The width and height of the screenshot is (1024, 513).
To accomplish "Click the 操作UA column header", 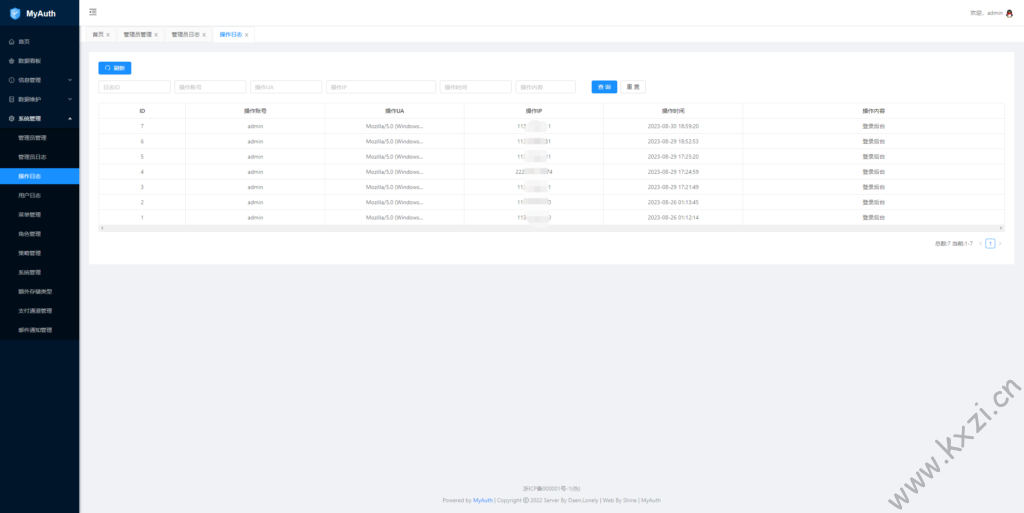I will (394, 111).
